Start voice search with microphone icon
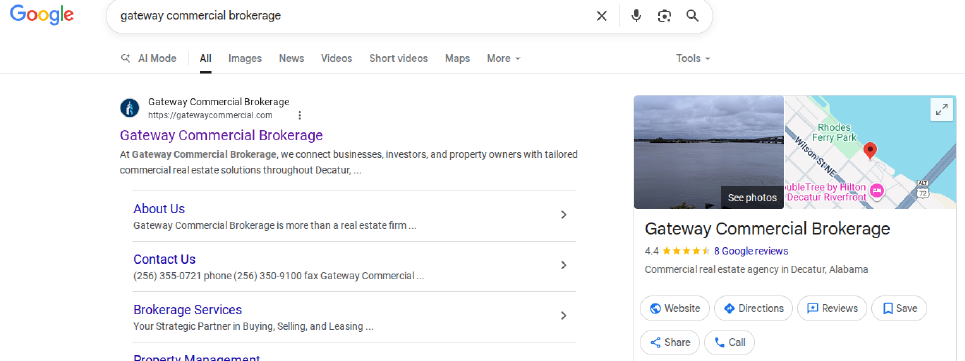The image size is (965, 361). (636, 16)
